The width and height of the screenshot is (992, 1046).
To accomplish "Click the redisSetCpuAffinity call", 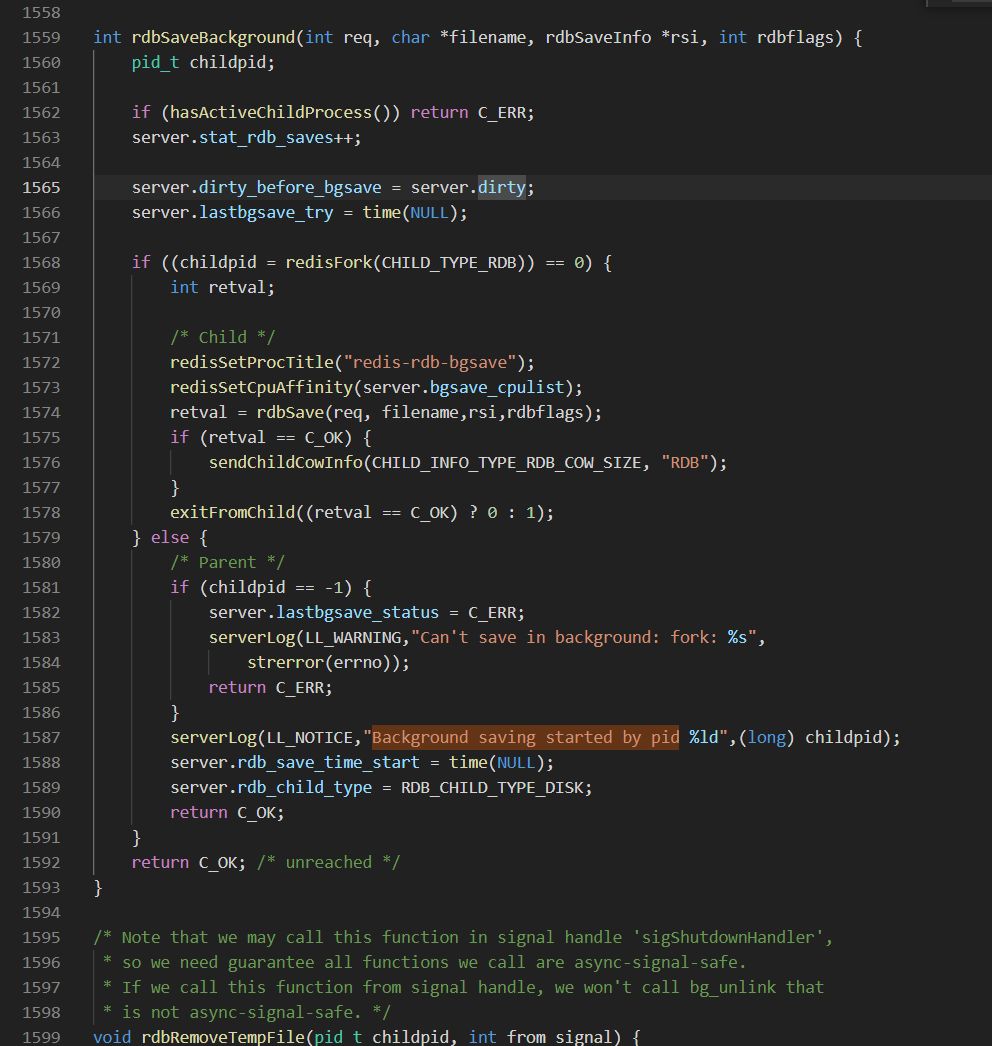I will click(262, 388).
